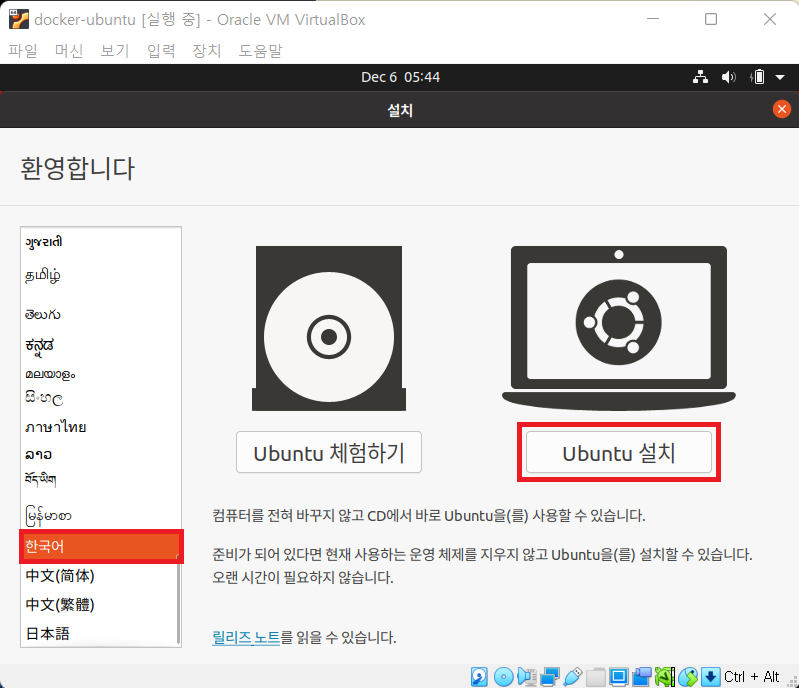
Task: Select தமிழ் in the language list
Action: point(100,276)
